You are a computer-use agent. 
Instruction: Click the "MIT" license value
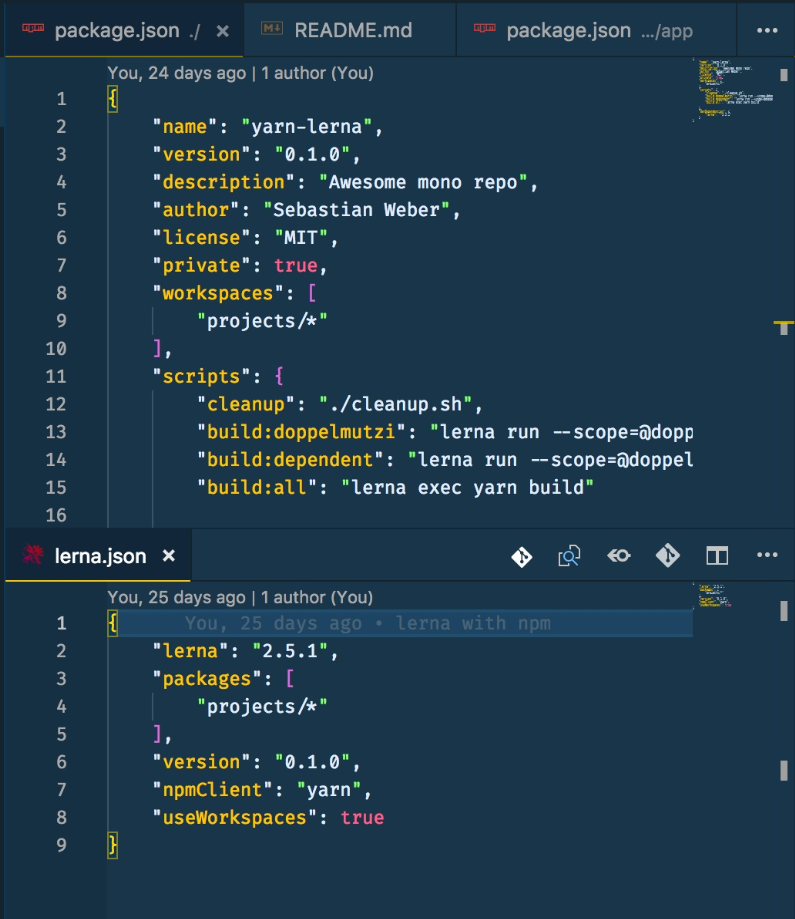click(301, 237)
